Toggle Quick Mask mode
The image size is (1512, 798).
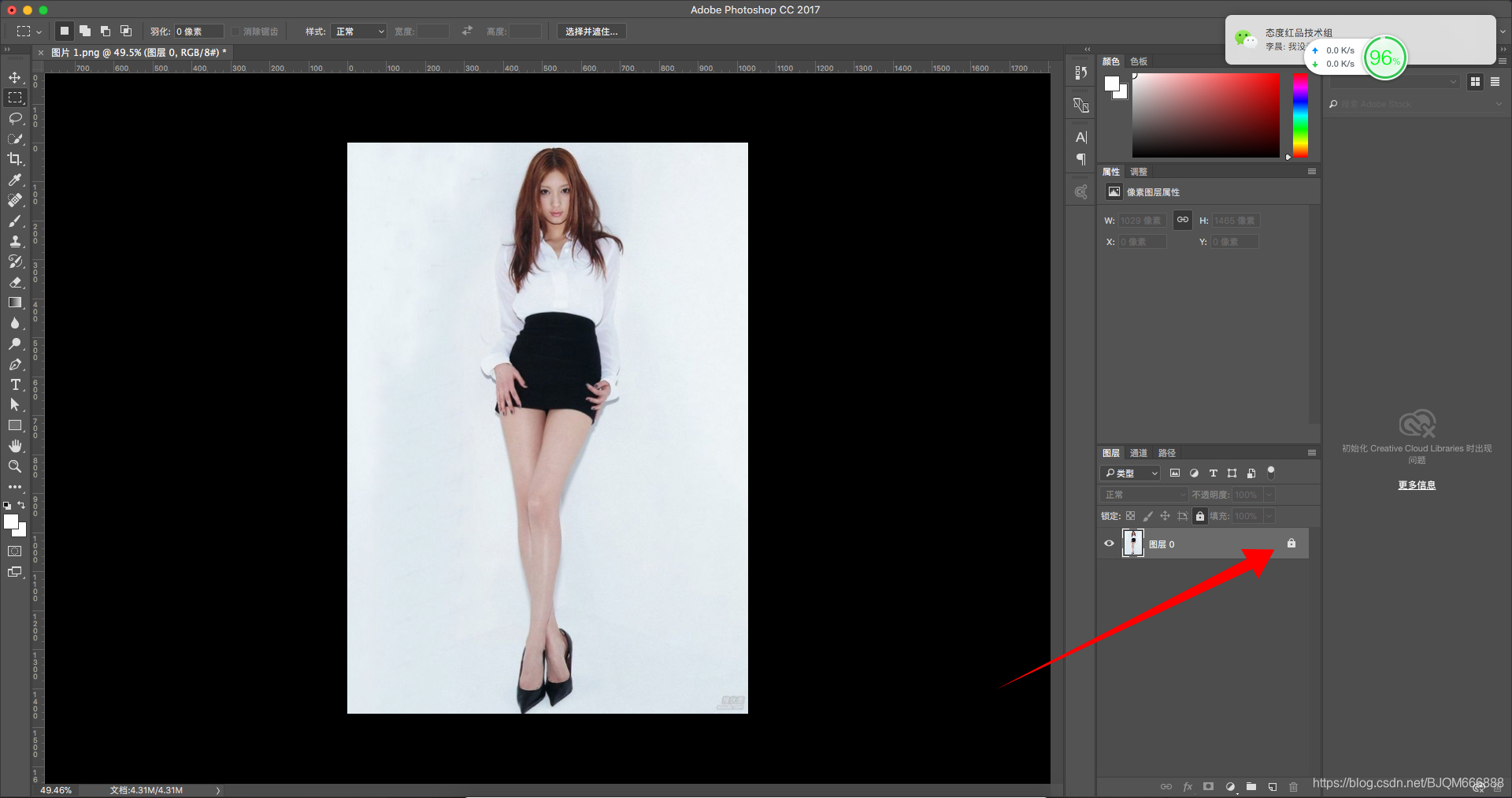pyautogui.click(x=15, y=551)
